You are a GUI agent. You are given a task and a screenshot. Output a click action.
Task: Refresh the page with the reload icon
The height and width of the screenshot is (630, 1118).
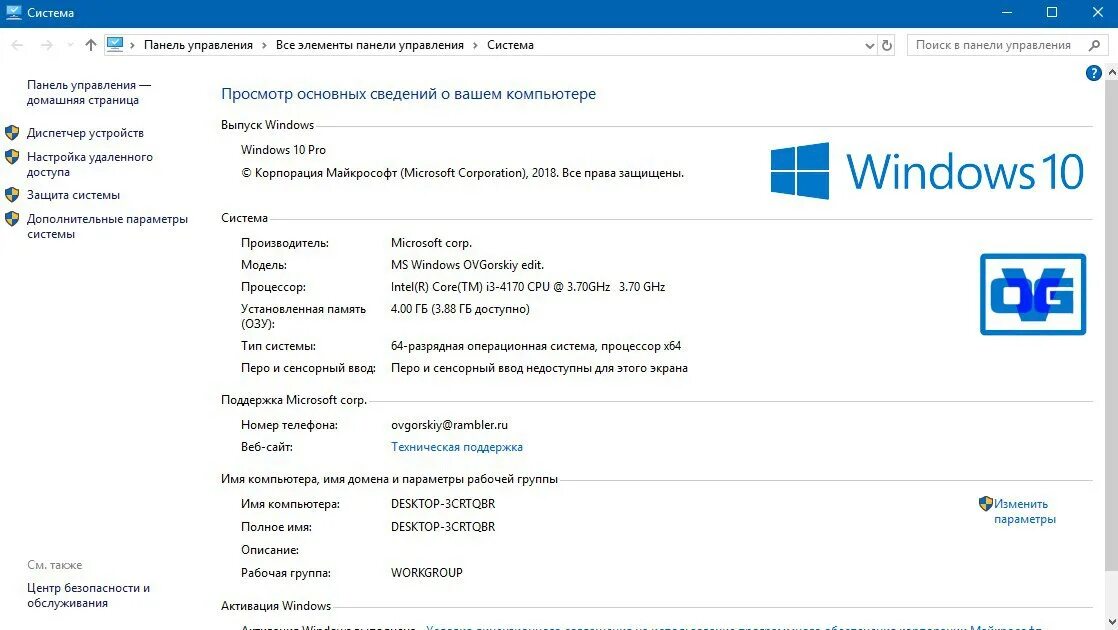pyautogui.click(x=887, y=45)
